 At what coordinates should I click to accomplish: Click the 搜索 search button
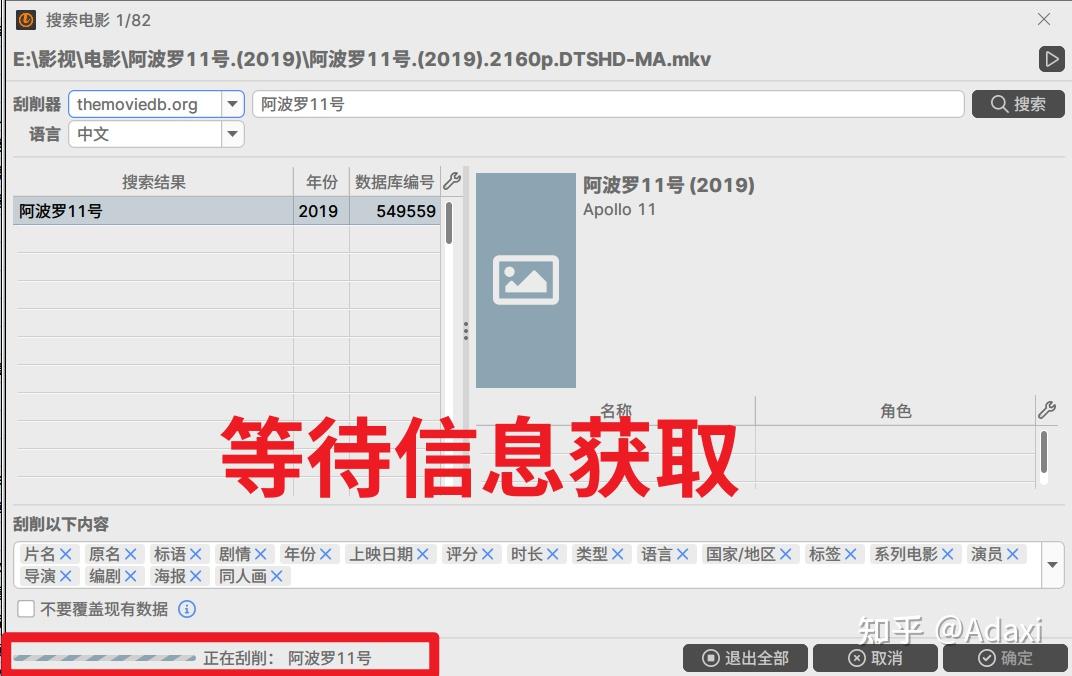pyautogui.click(x=1017, y=103)
